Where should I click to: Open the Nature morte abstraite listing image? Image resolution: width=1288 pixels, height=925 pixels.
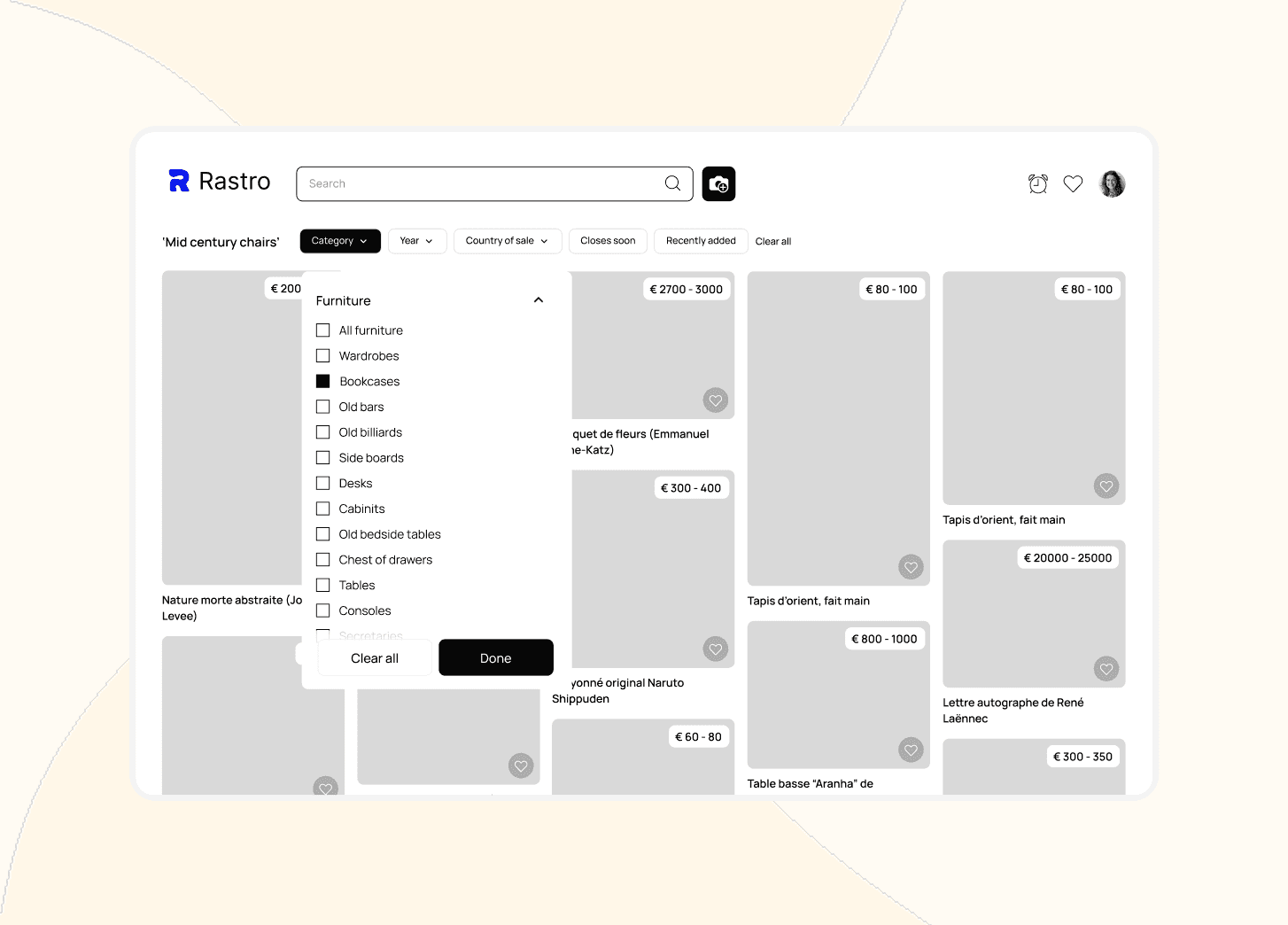232,427
